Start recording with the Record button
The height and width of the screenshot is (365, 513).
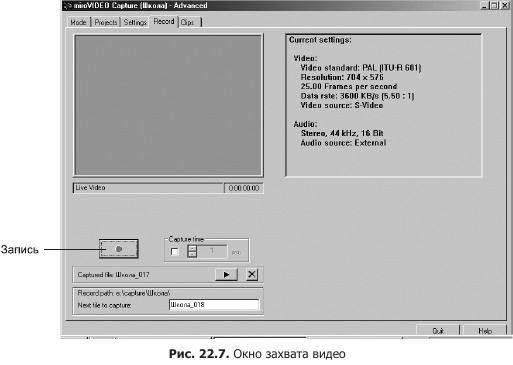(x=119, y=249)
